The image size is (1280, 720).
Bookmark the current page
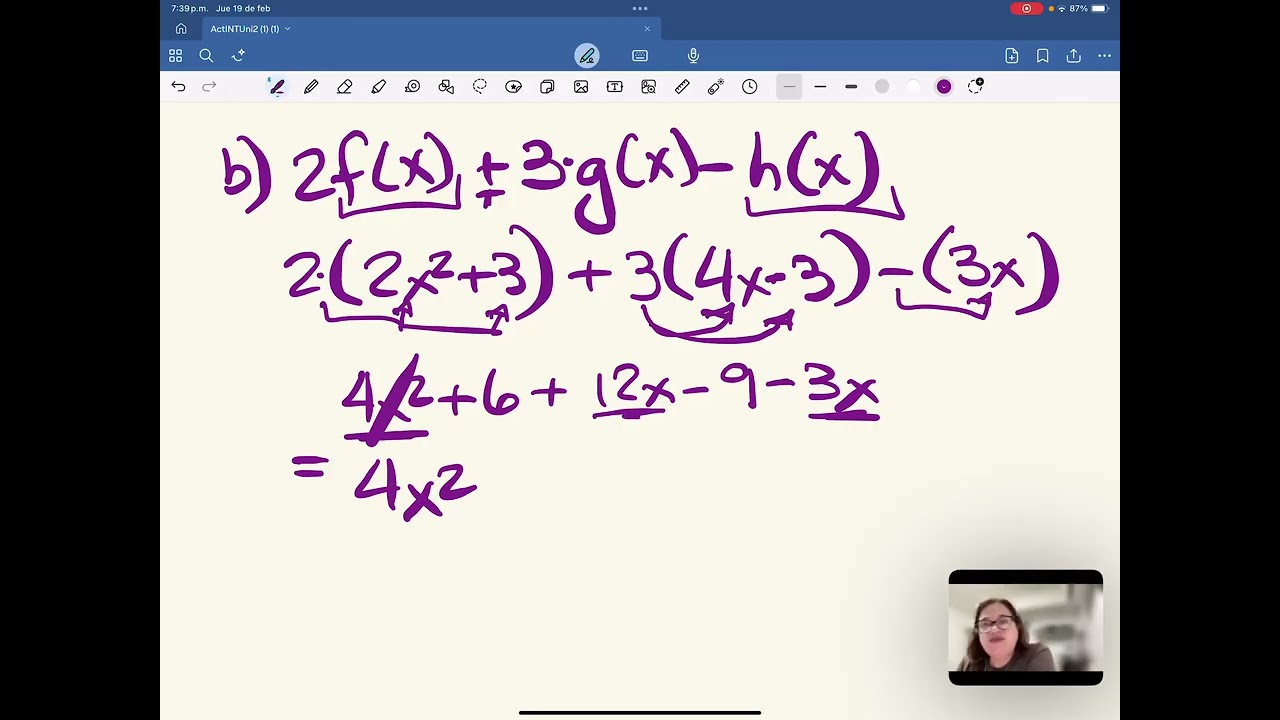(1043, 56)
